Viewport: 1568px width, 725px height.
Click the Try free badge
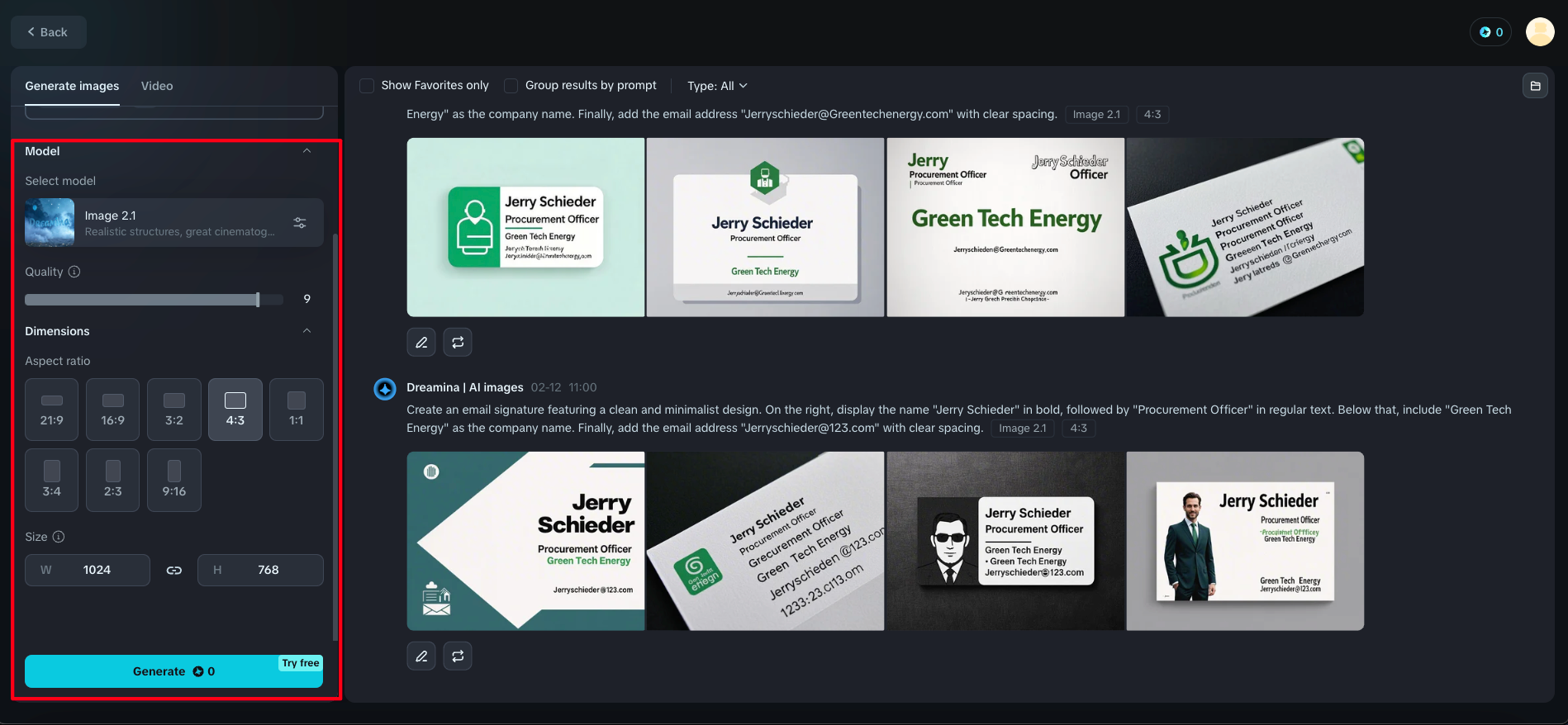pos(300,663)
